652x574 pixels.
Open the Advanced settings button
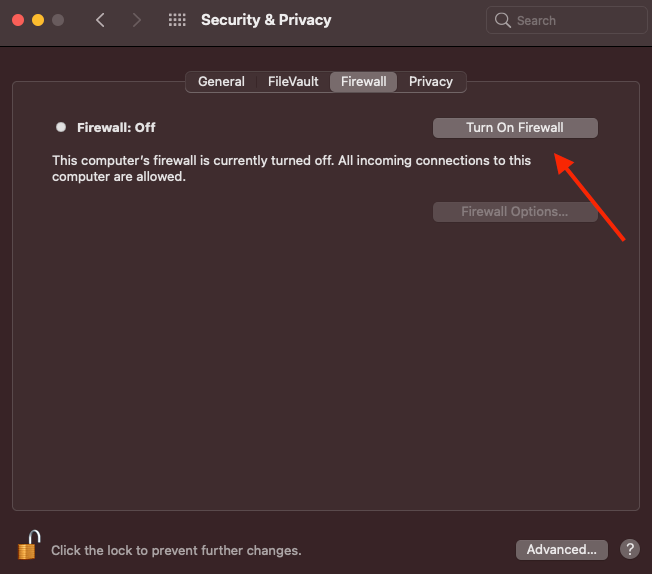pyautogui.click(x=562, y=549)
